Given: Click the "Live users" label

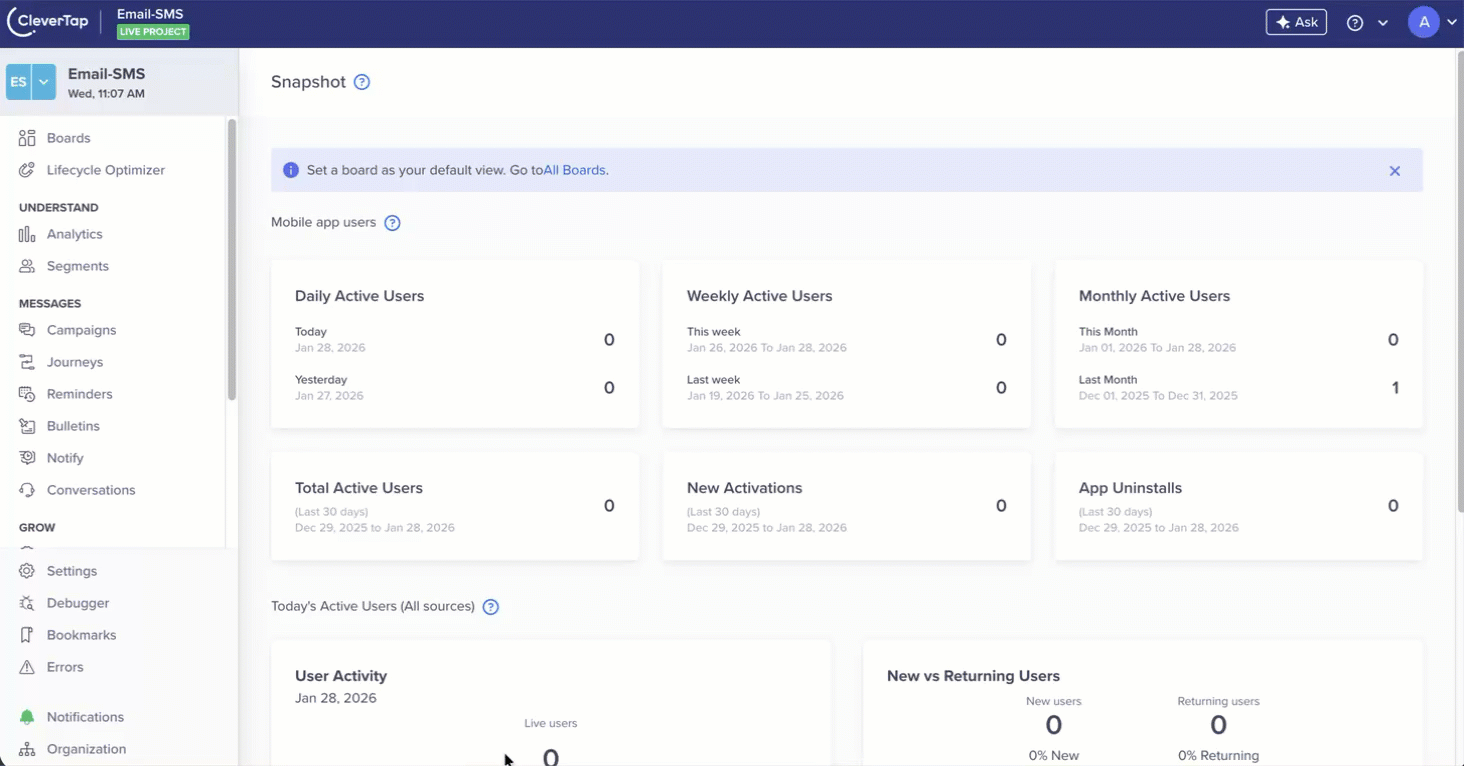Looking at the screenshot, I should point(551,723).
